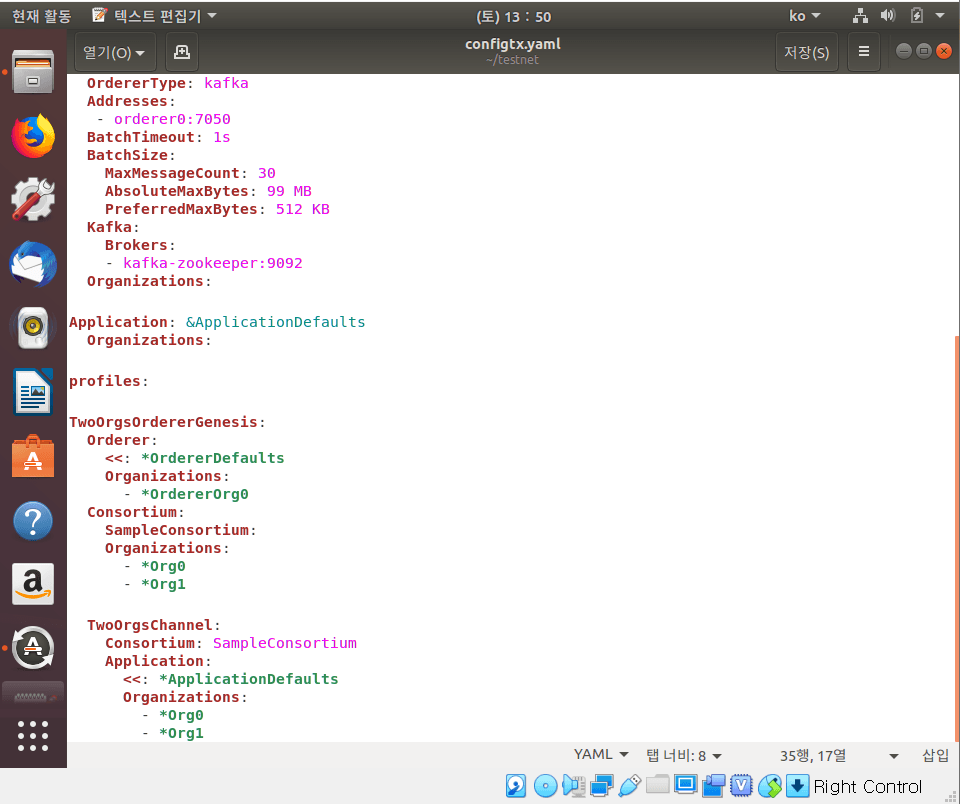This screenshot has width=960, height=804.
Task: Show all applications grid
Action: (33, 735)
